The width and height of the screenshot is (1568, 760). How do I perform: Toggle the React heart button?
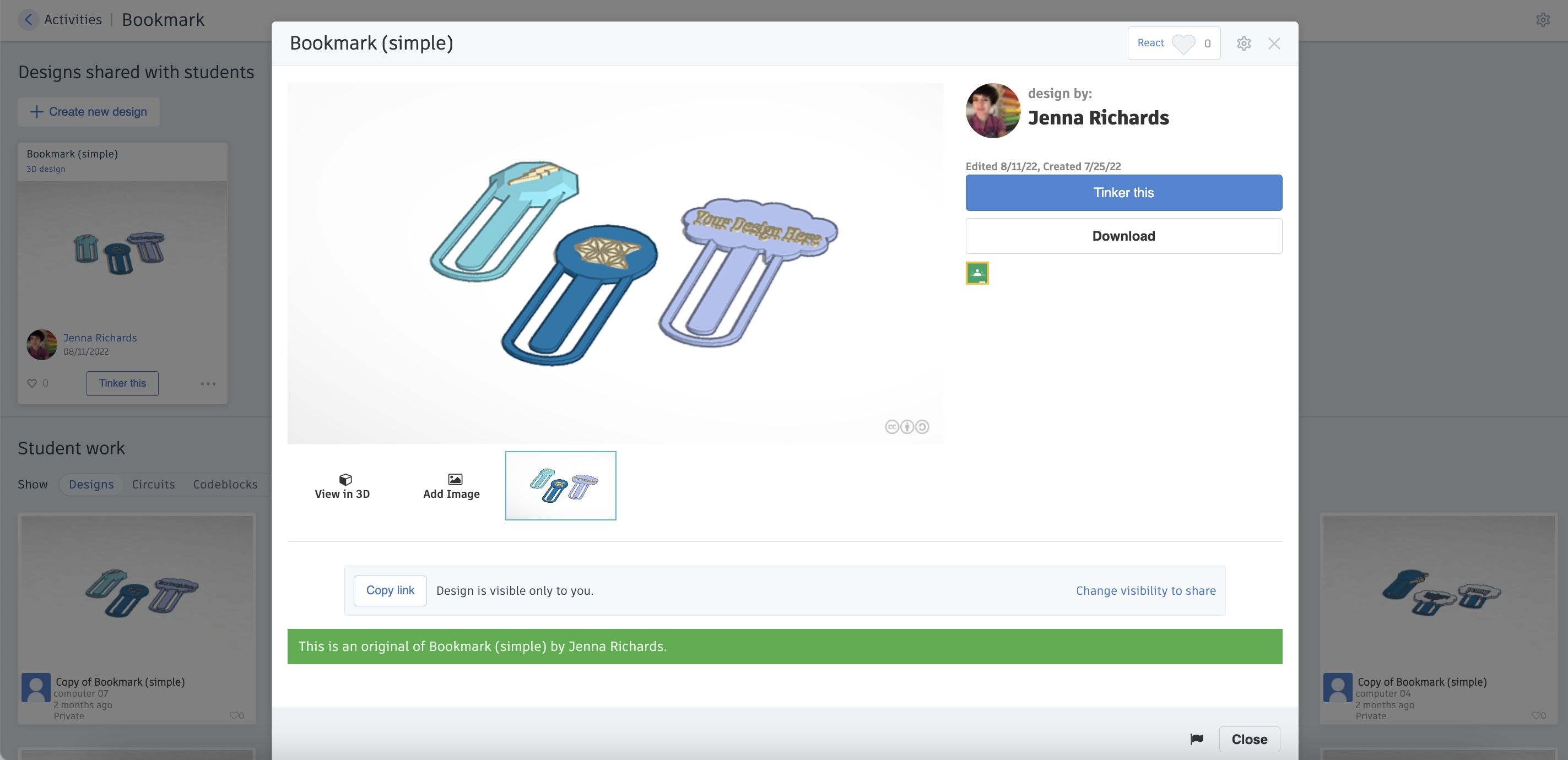pyautogui.click(x=1183, y=43)
